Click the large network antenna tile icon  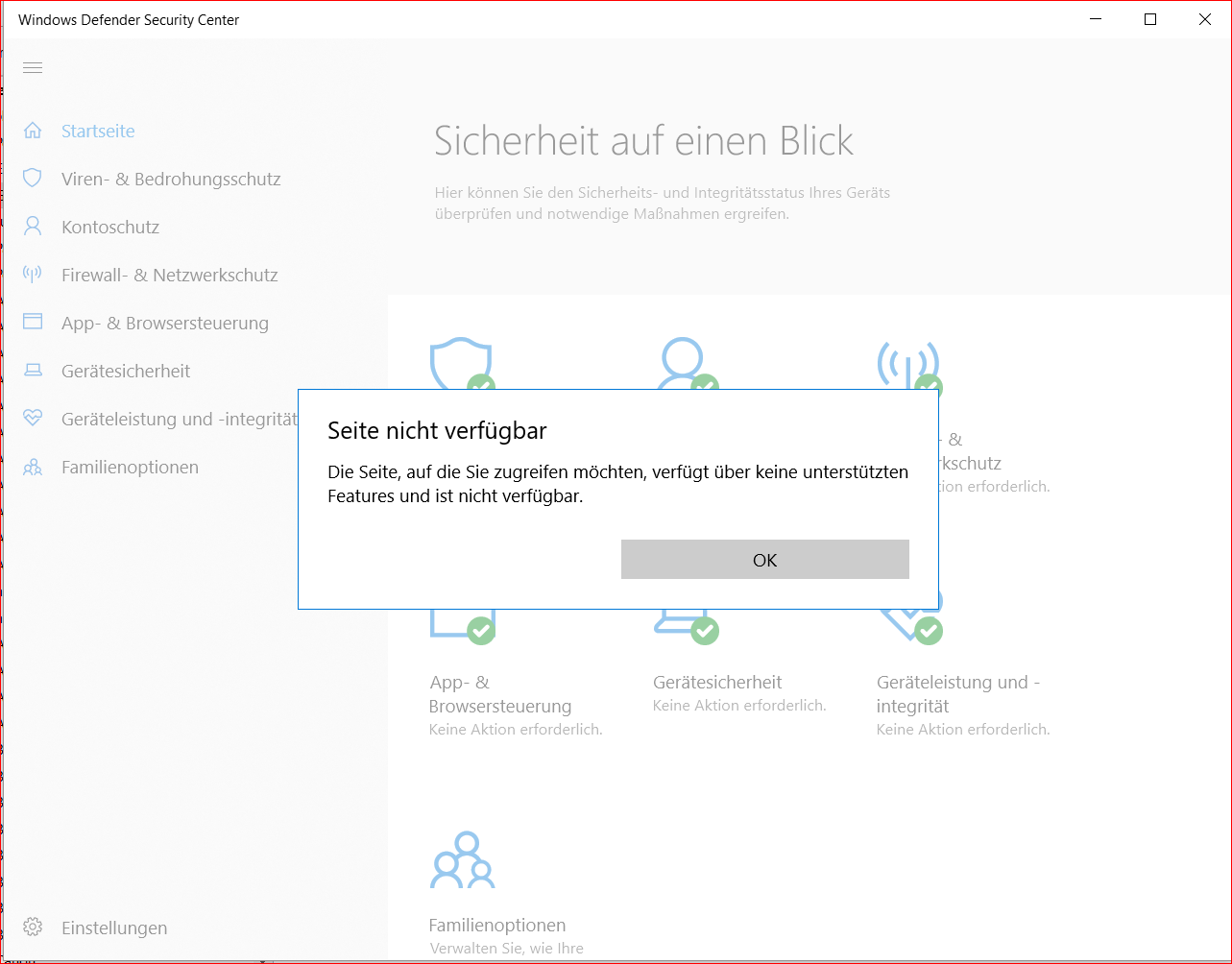coord(908,365)
